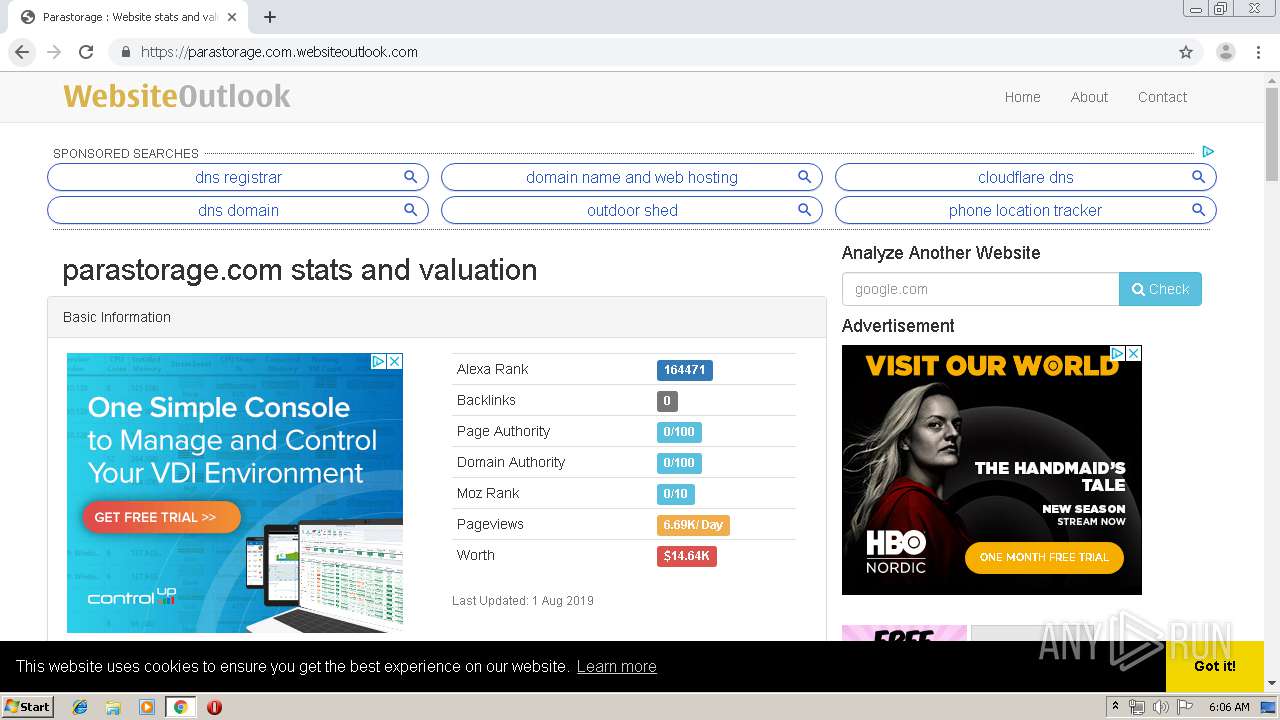The width and height of the screenshot is (1280, 720).
Task: Open AdChoices info on HBO ad
Action: click(1118, 353)
